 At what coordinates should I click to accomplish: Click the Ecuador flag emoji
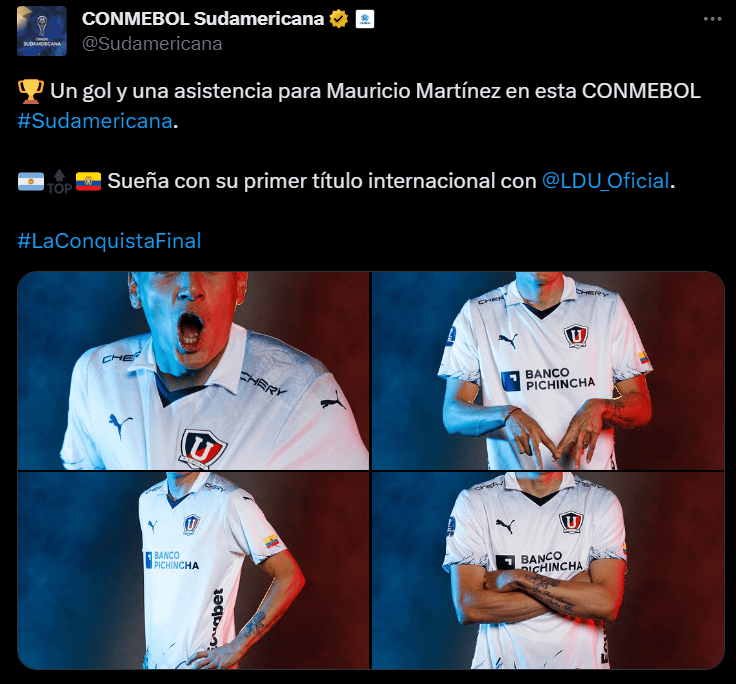pos(88,182)
